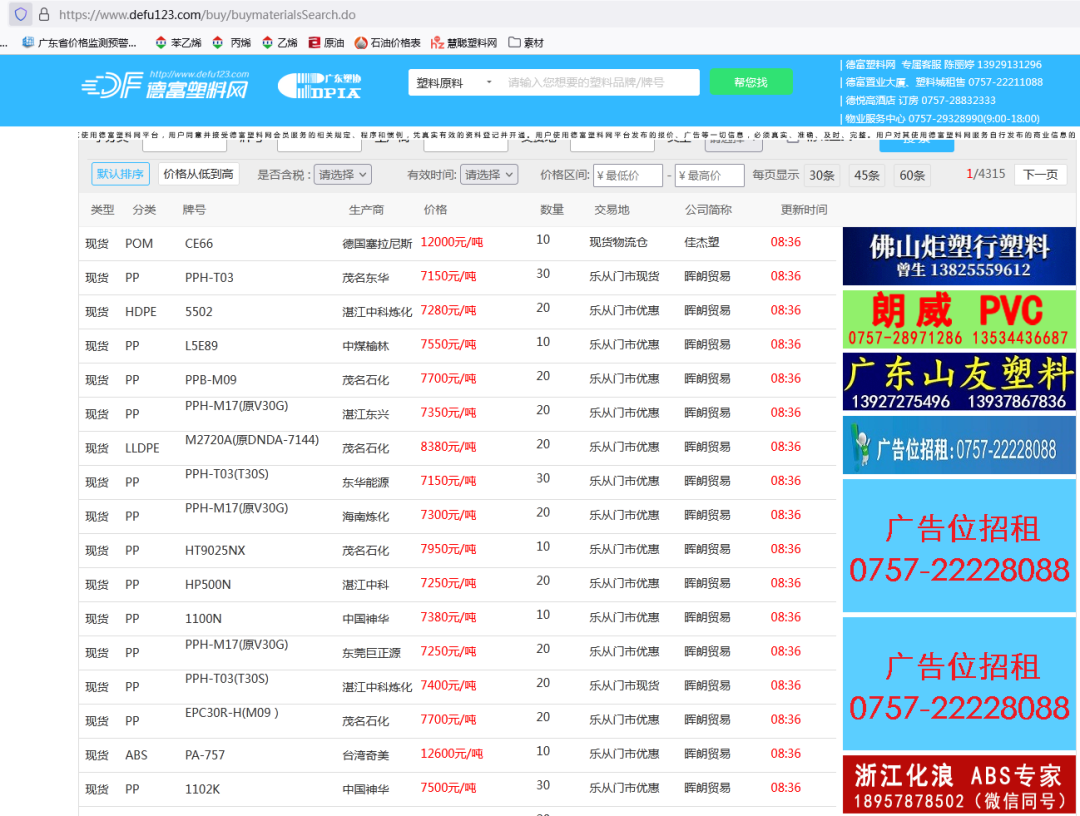Screen dimensions: 1080x816
Task: Open the 石油价格表 bookmark
Action: point(388,43)
